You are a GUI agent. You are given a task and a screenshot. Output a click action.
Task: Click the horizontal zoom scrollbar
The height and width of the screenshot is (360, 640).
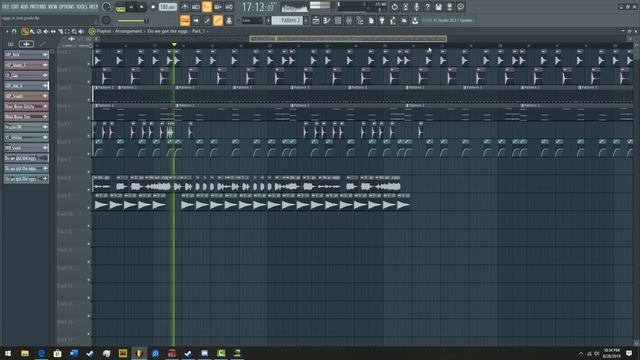pos(348,39)
